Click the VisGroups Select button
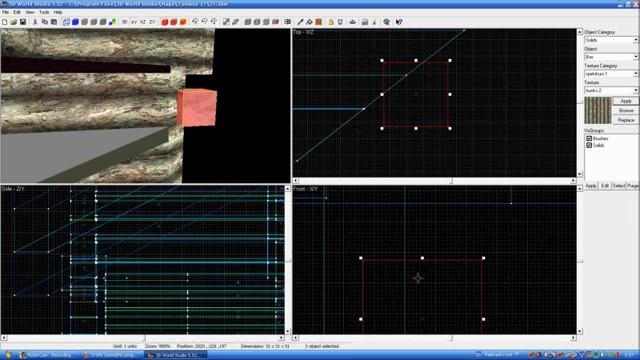 coord(618,186)
